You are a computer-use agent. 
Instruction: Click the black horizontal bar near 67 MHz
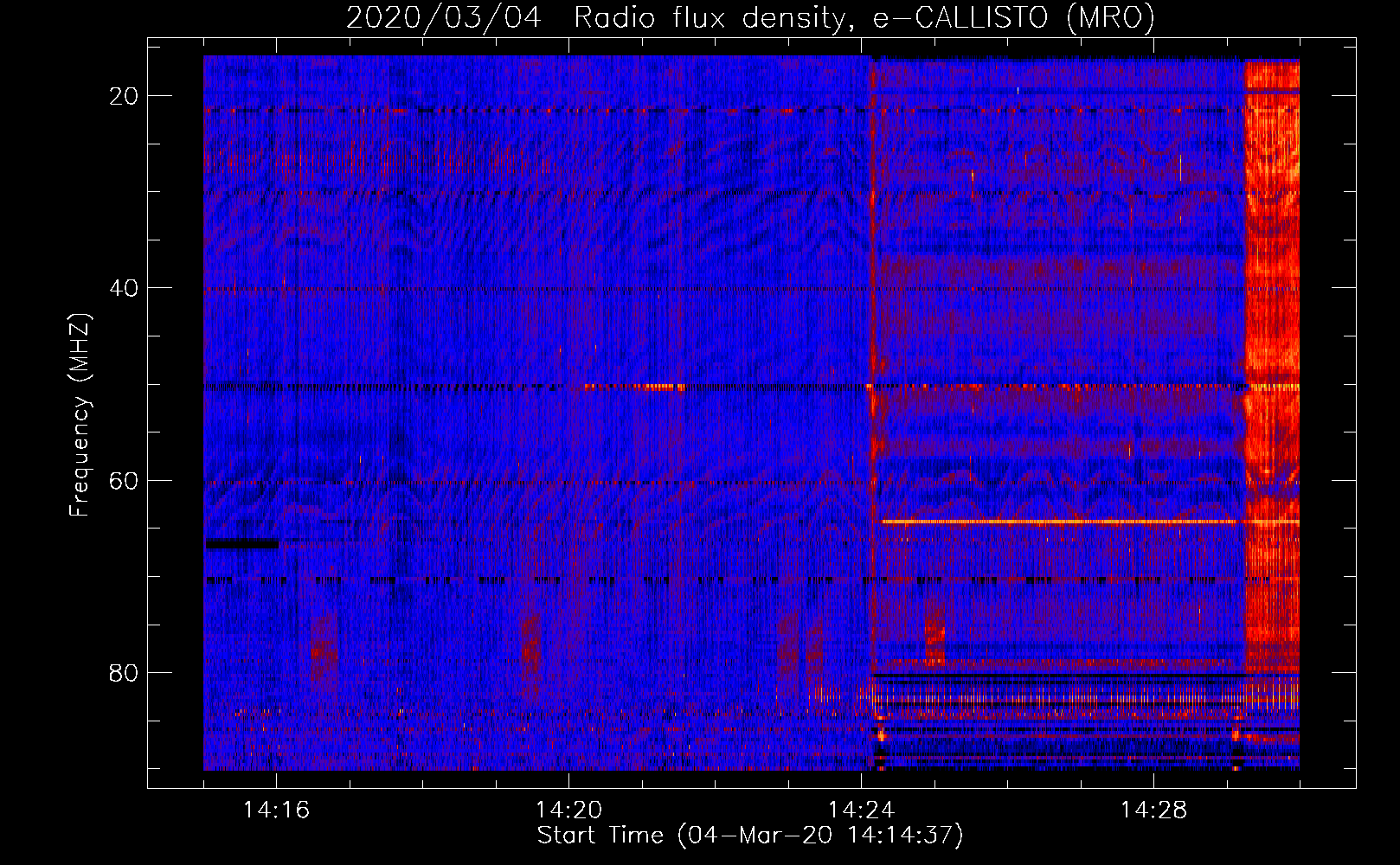(242, 543)
